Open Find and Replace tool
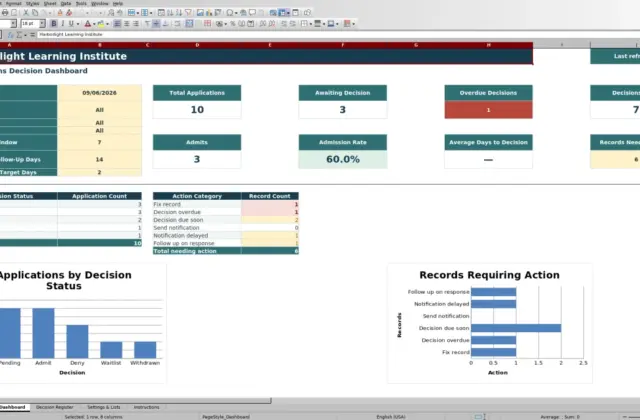The image size is (640, 420). pyautogui.click(x=111, y=13)
